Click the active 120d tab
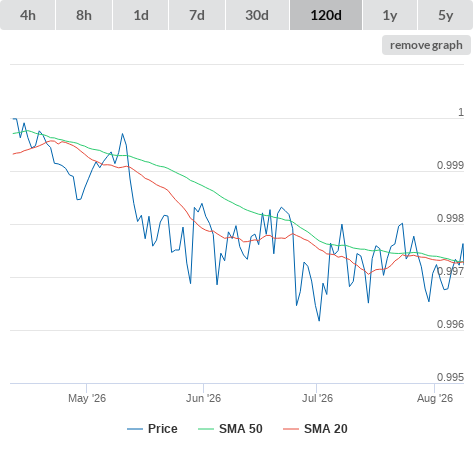 point(326,15)
